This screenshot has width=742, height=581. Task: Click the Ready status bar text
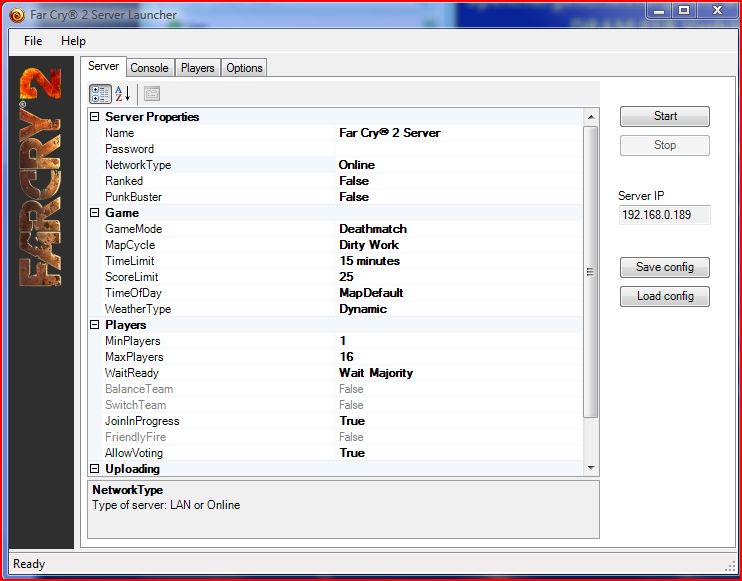pyautogui.click(x=29, y=564)
